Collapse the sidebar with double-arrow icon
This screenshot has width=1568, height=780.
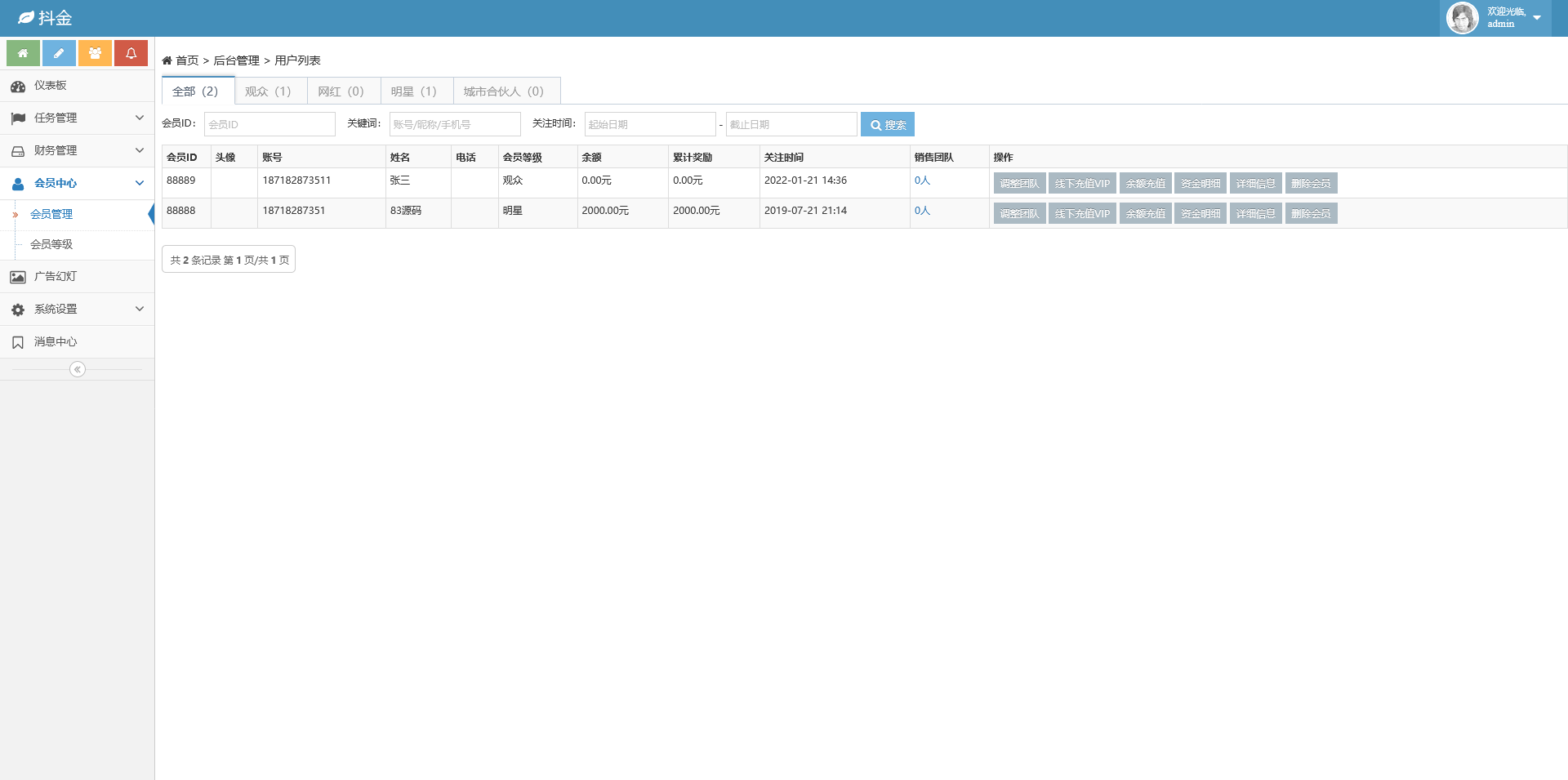pos(77,369)
